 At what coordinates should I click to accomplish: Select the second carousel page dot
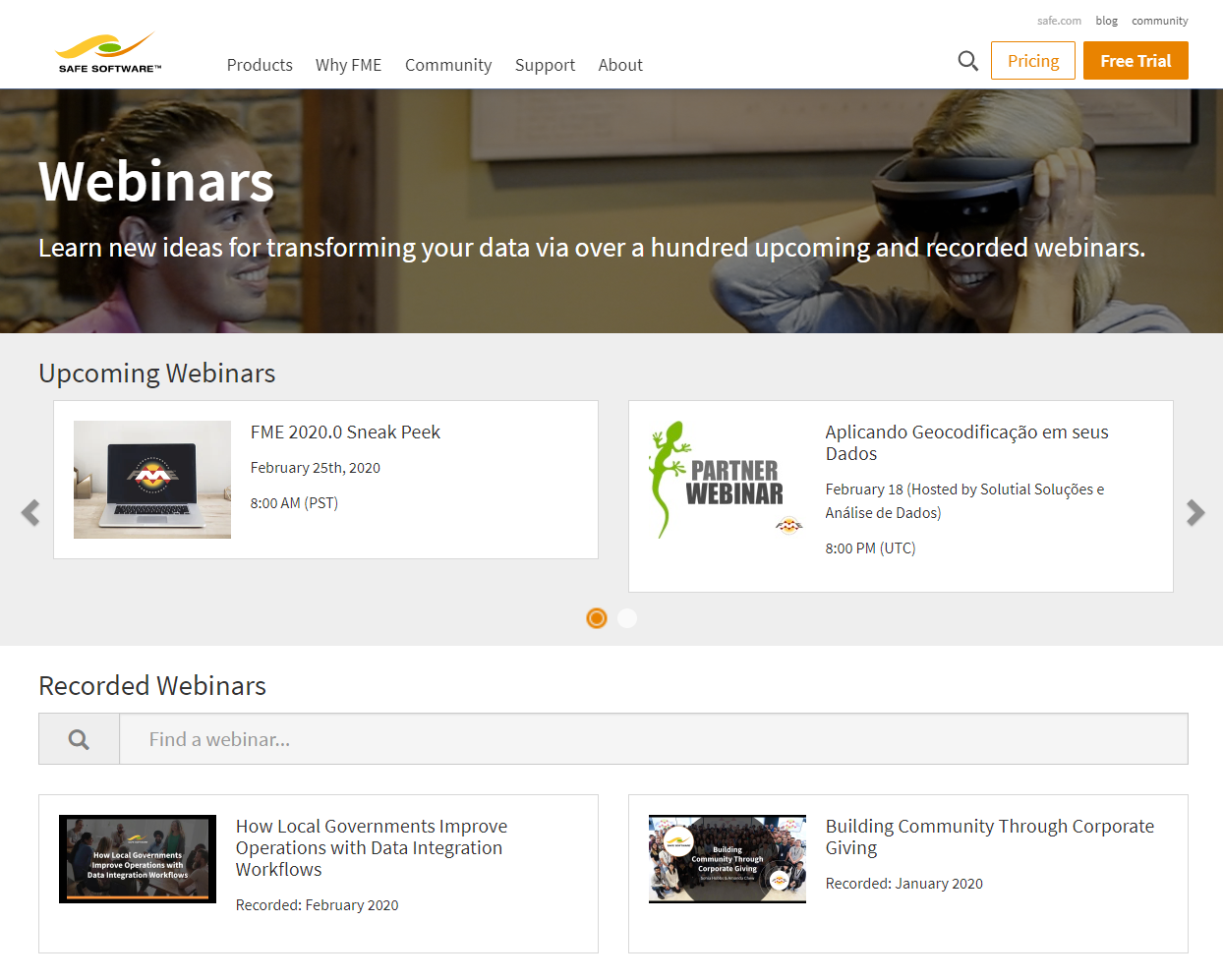627,618
